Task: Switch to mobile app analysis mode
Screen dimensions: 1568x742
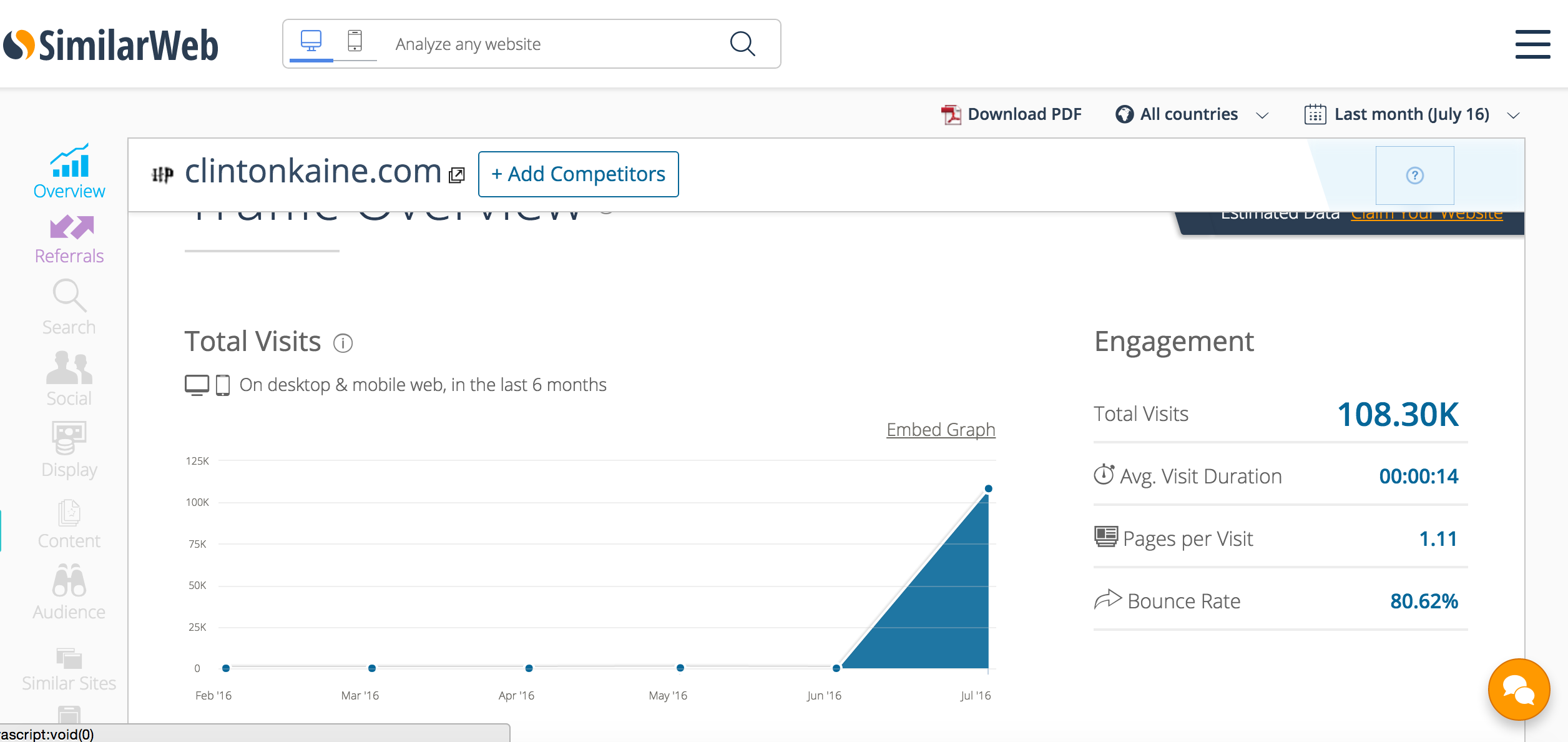Action: tap(355, 41)
